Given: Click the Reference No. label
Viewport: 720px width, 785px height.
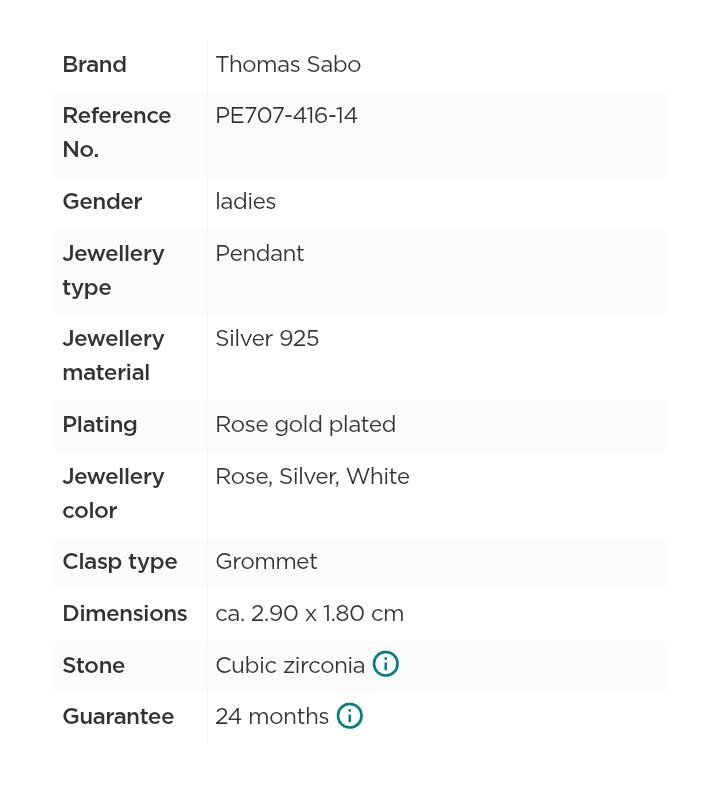Looking at the screenshot, I should click(x=116, y=132).
